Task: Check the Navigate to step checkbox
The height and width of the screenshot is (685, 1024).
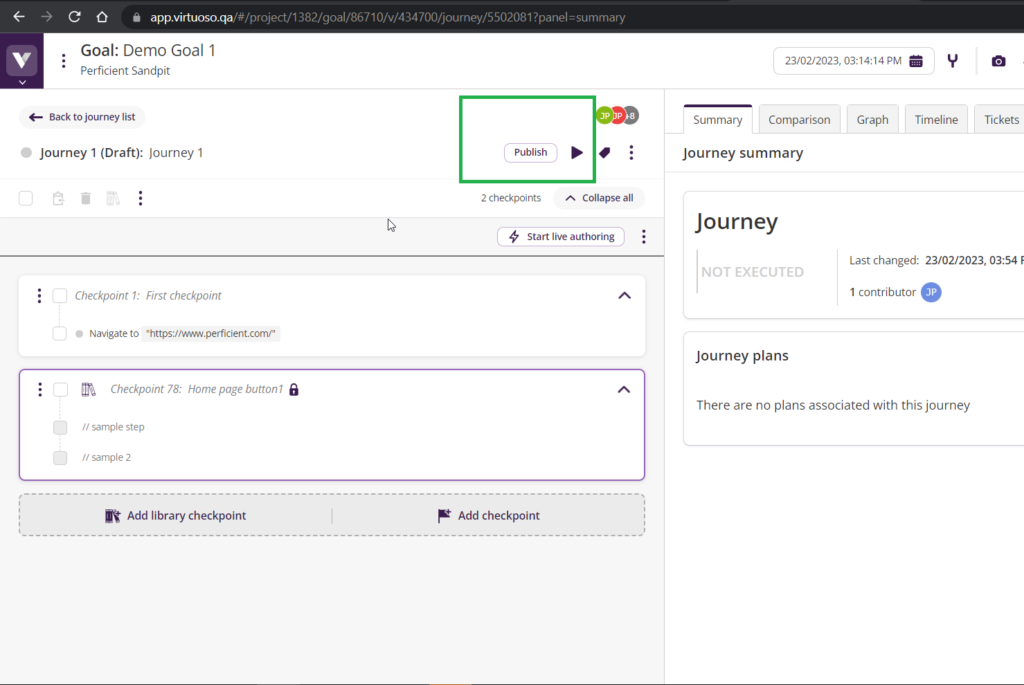Action: pyautogui.click(x=60, y=334)
